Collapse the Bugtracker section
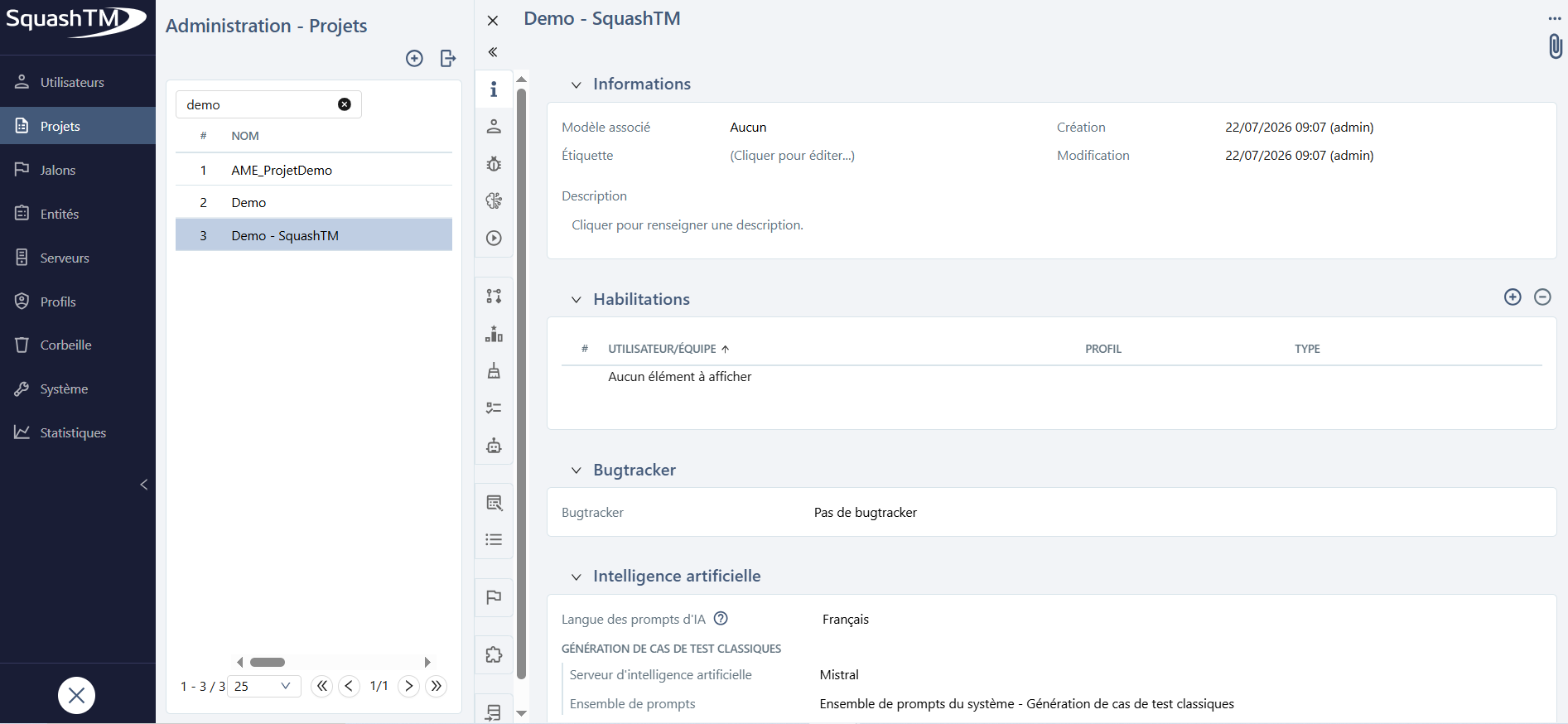Image resolution: width=1568 pixels, height=724 pixels. point(576,471)
